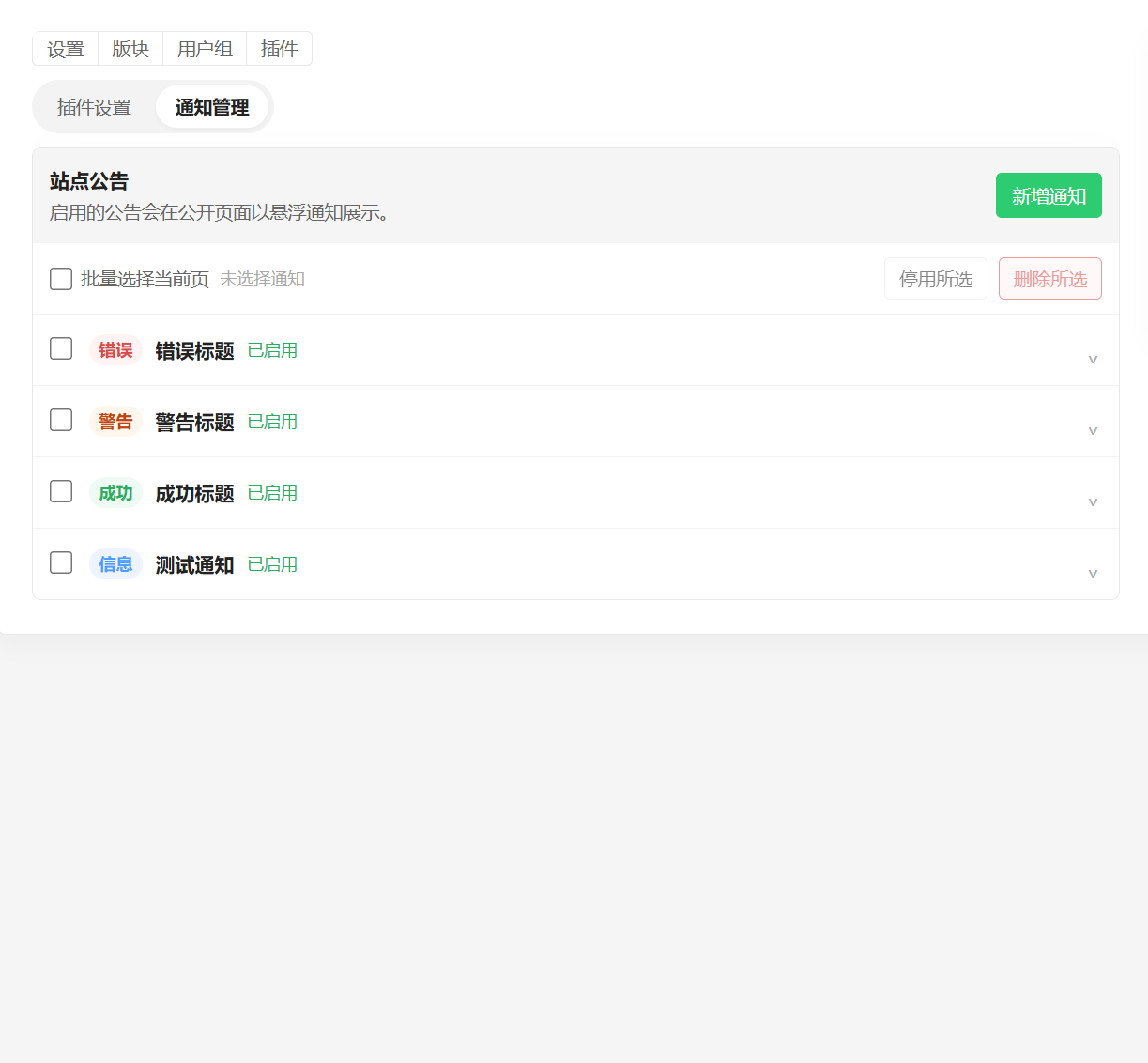Click the 删除所选 button
The height and width of the screenshot is (1063, 1148).
1050,279
